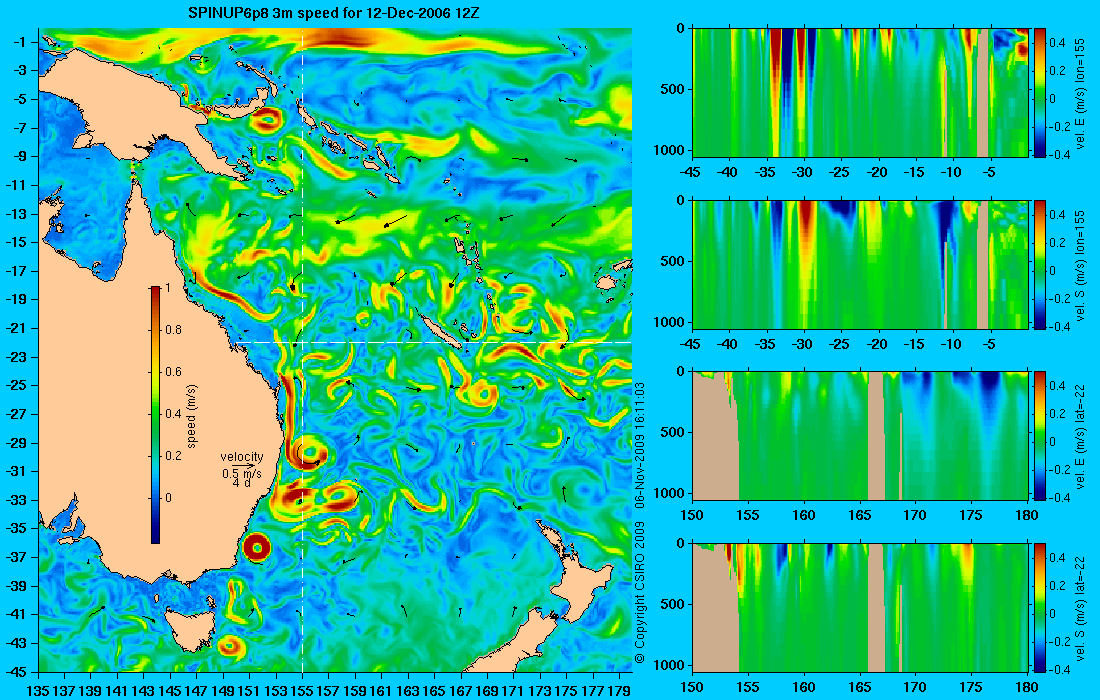
Task: Click colorbar of the vel. E lat=-22 panel
Action: pos(1039,436)
